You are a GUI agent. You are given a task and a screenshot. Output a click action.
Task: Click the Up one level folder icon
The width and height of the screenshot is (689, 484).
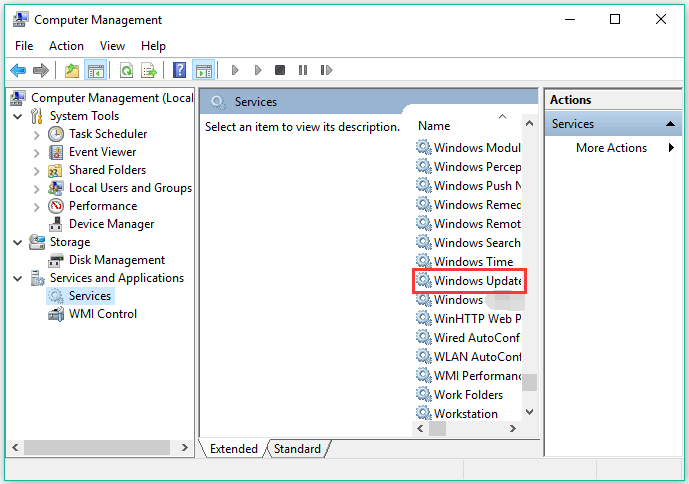(72, 70)
